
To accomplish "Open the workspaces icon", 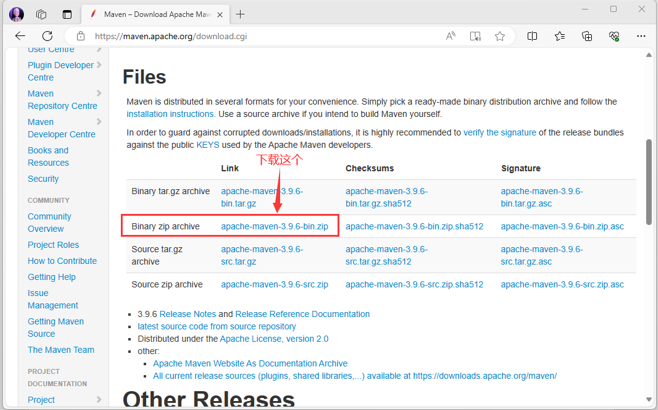I will (x=41, y=14).
